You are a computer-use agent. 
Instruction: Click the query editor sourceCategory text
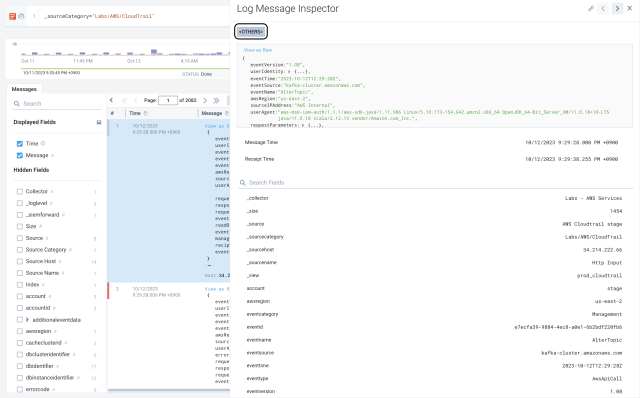(x=99, y=16)
